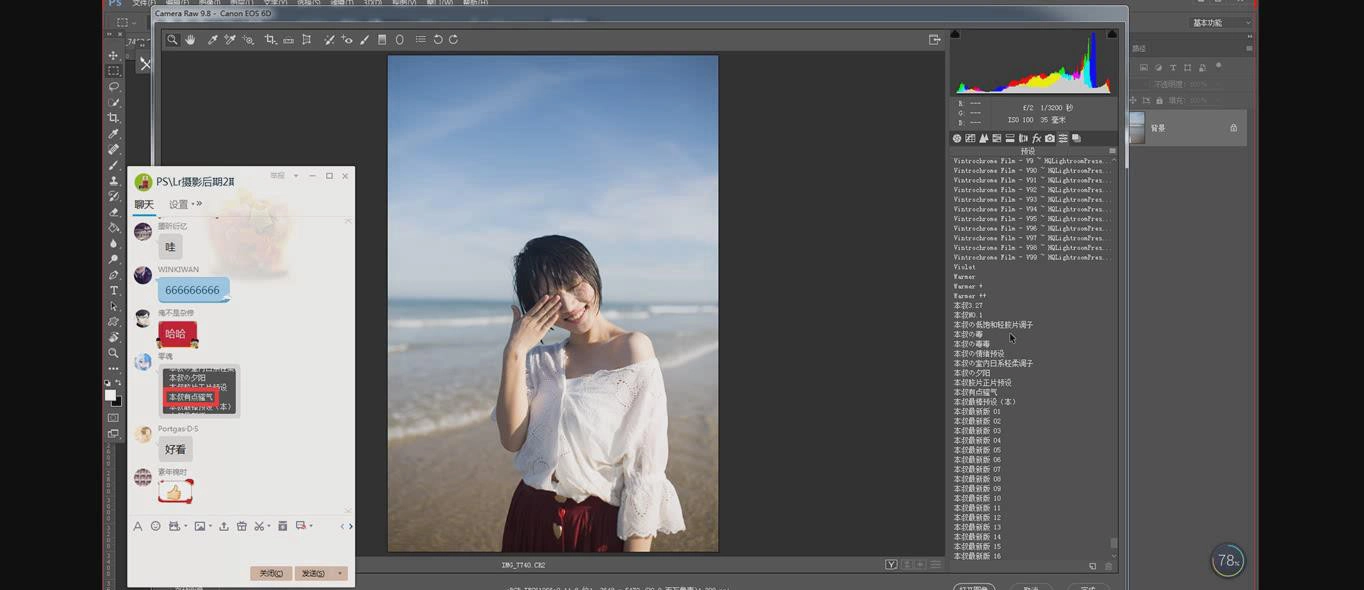The height and width of the screenshot is (590, 1364).
Task: Toggle before/after preview Y button
Action: (891, 565)
